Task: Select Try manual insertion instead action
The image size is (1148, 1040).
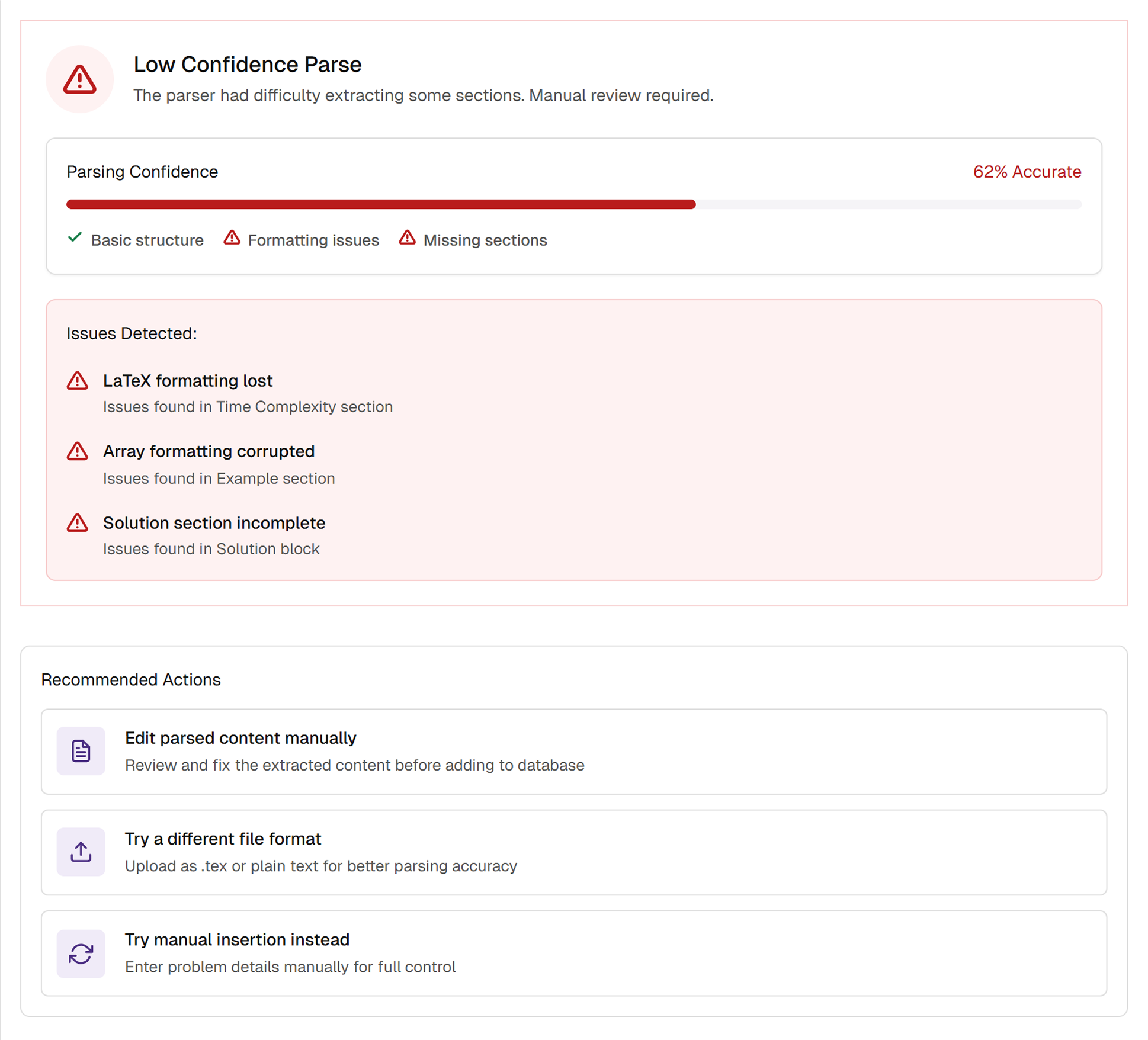Action: [573, 953]
